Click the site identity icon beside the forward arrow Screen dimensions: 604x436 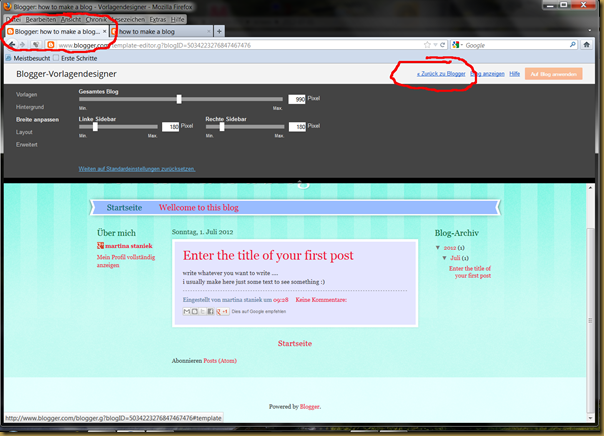coord(36,45)
